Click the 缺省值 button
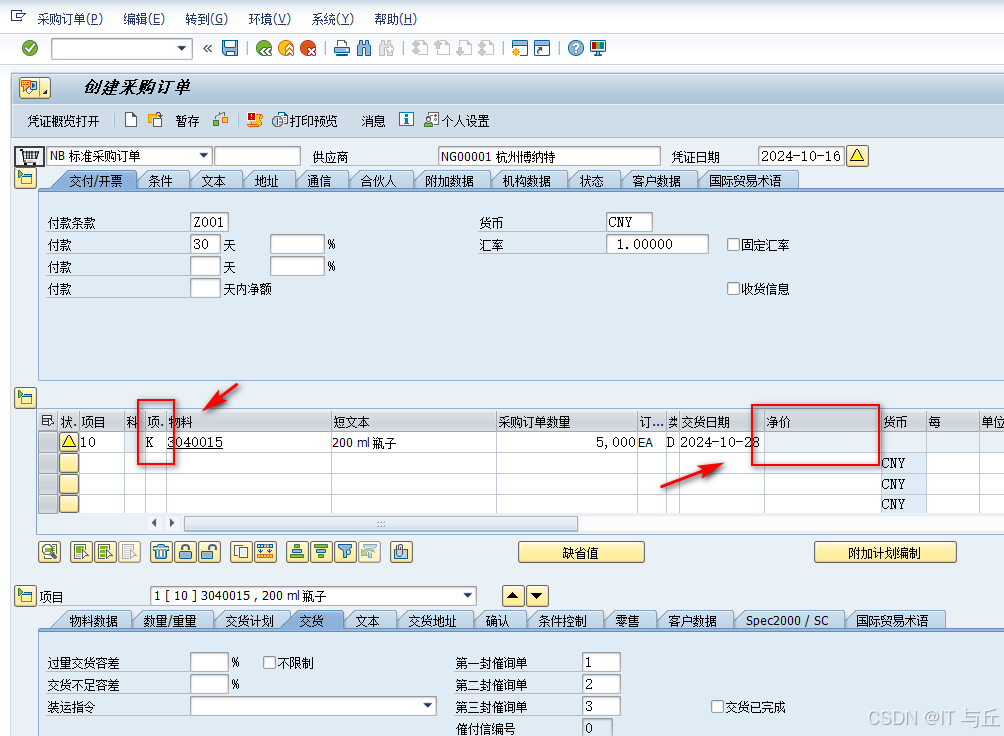Image resolution: width=1004 pixels, height=736 pixels. coord(580,551)
